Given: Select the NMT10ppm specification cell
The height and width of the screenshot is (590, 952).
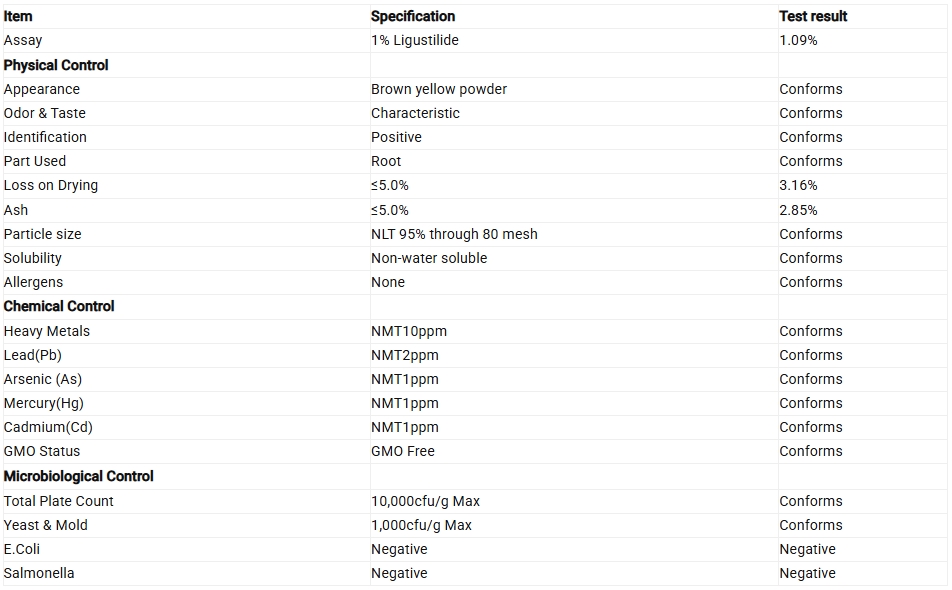Looking at the screenshot, I should coord(409,331).
